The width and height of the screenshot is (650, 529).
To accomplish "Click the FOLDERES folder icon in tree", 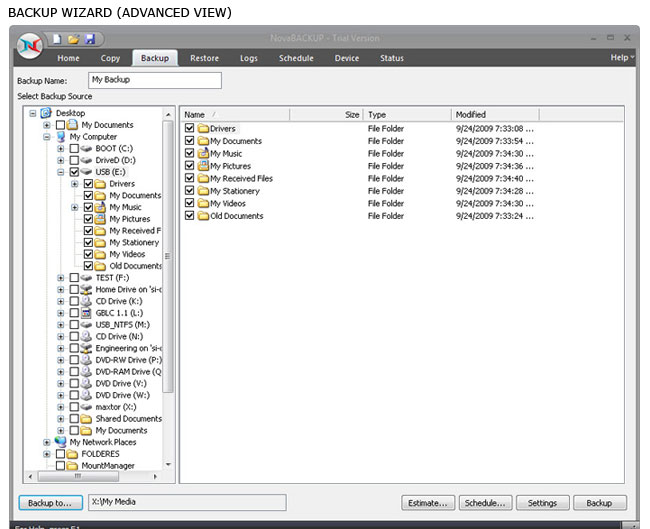I will point(72,454).
